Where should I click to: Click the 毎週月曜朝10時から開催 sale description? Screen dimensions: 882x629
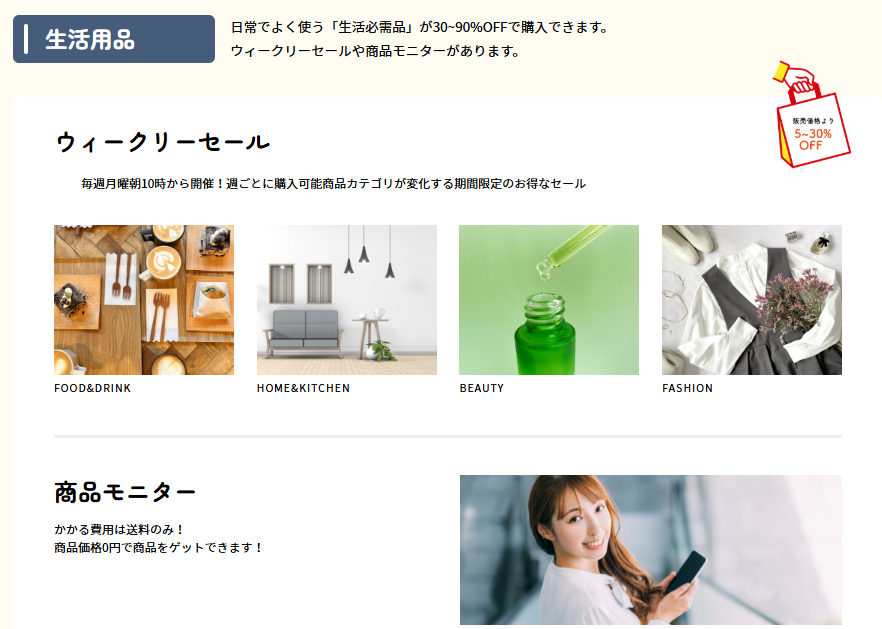(x=333, y=183)
